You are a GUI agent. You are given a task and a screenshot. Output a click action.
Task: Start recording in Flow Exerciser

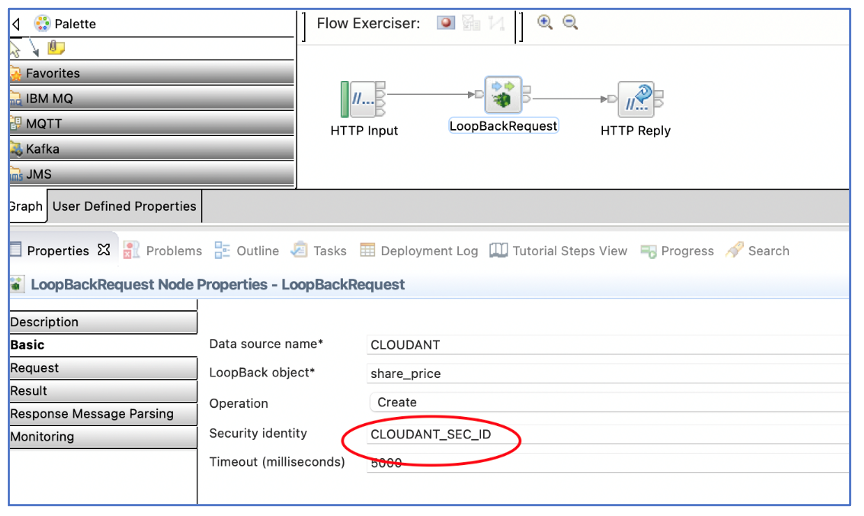(445, 23)
